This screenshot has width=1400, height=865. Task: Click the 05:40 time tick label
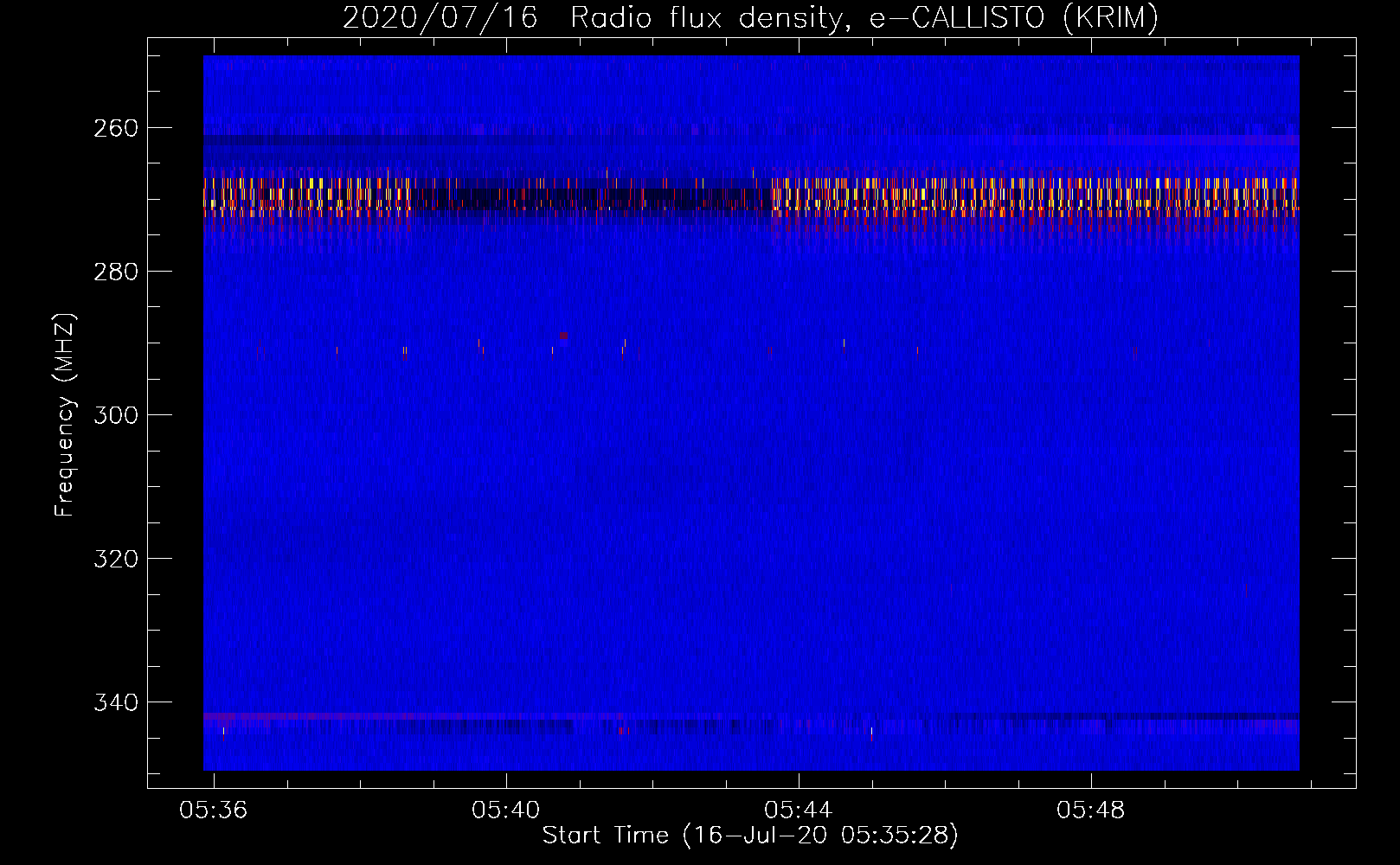505,811
